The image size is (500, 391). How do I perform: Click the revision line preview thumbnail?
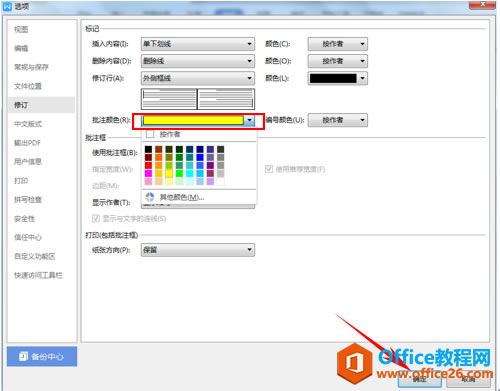tap(198, 99)
